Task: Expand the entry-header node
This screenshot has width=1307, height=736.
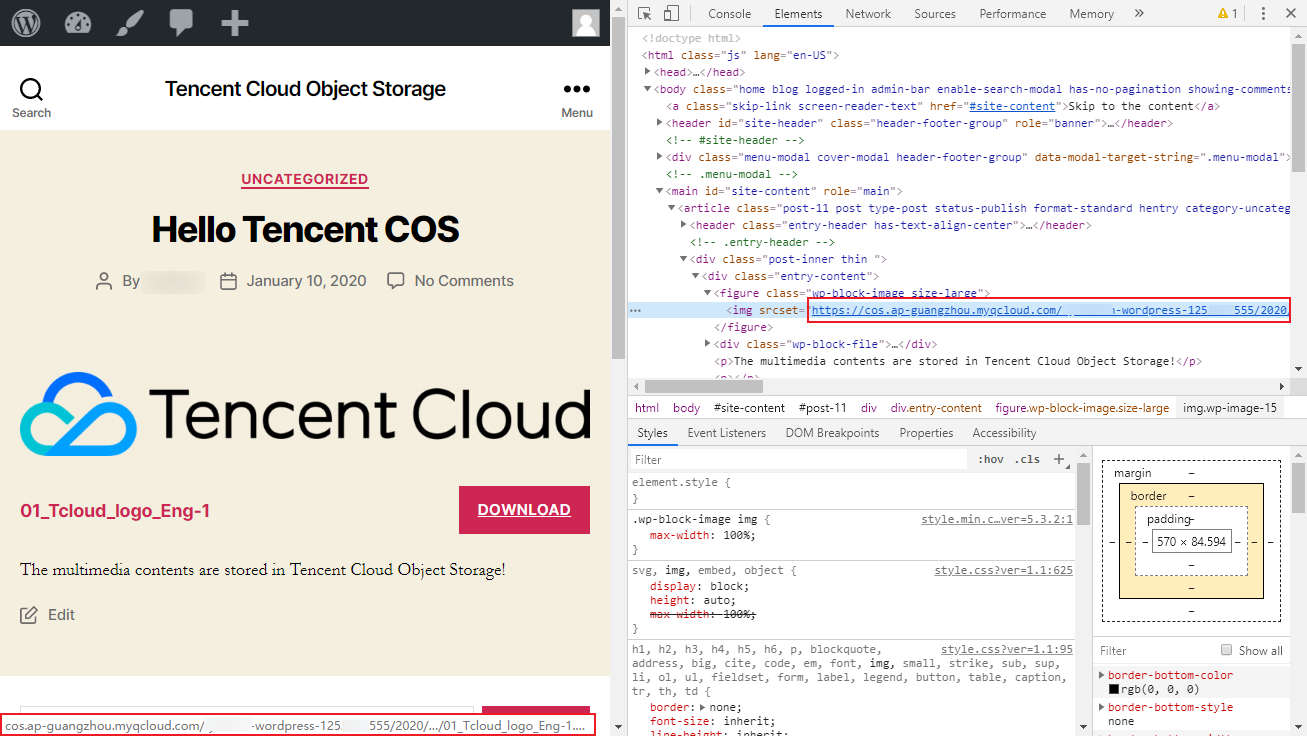Action: 684,225
